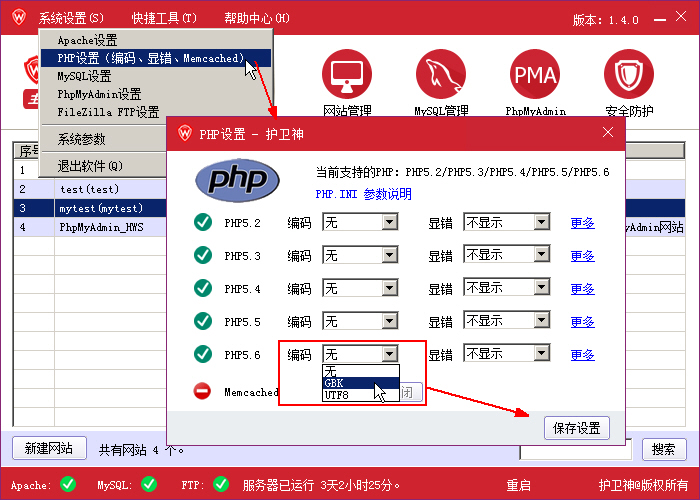Select the PhpMyAdmin_HWS website row
Screen dimensions: 700x500
(90, 227)
